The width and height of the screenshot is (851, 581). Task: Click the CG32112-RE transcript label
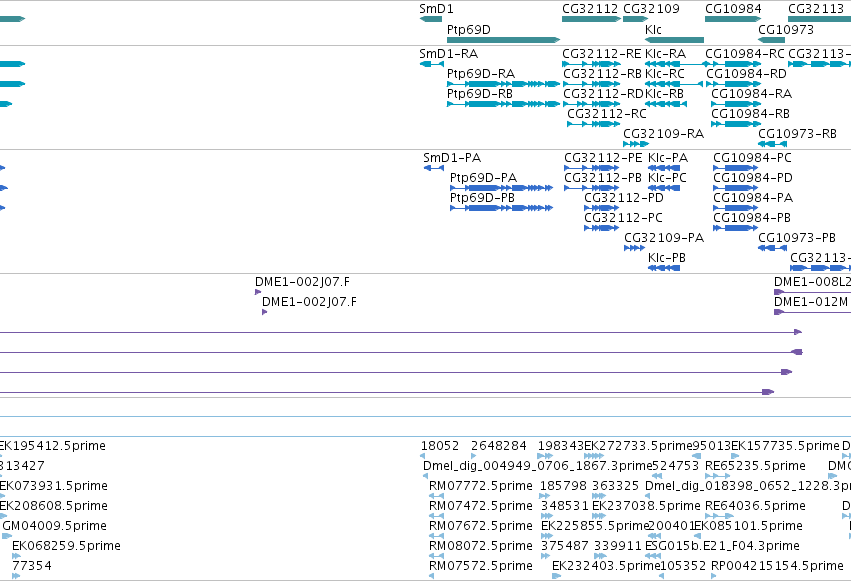(x=602, y=54)
